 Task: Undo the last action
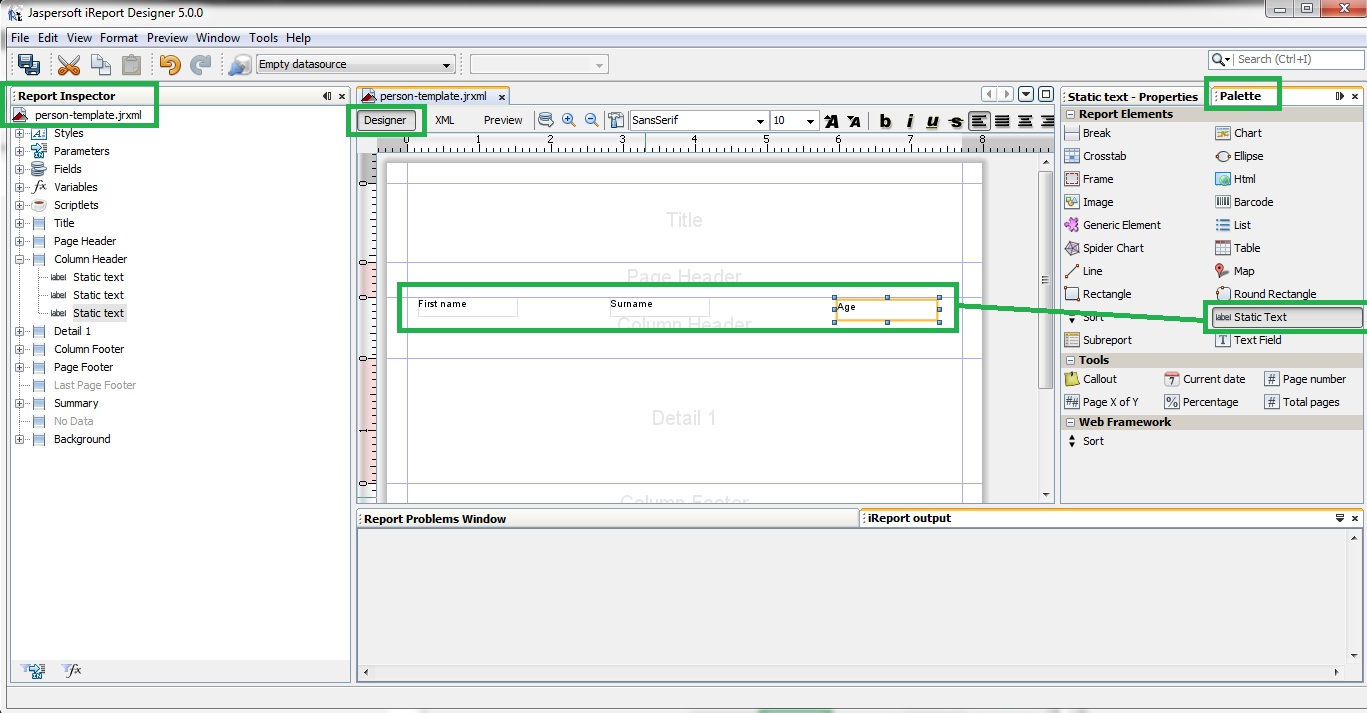coord(170,65)
